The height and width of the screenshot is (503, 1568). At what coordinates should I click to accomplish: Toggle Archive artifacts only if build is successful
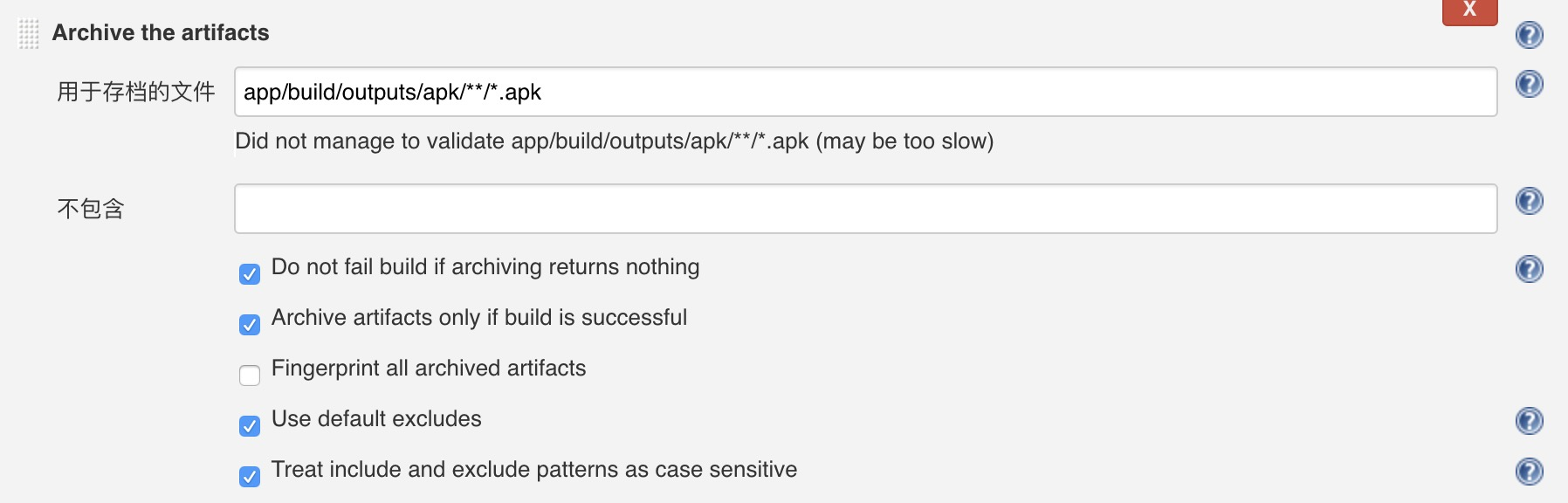point(250,325)
